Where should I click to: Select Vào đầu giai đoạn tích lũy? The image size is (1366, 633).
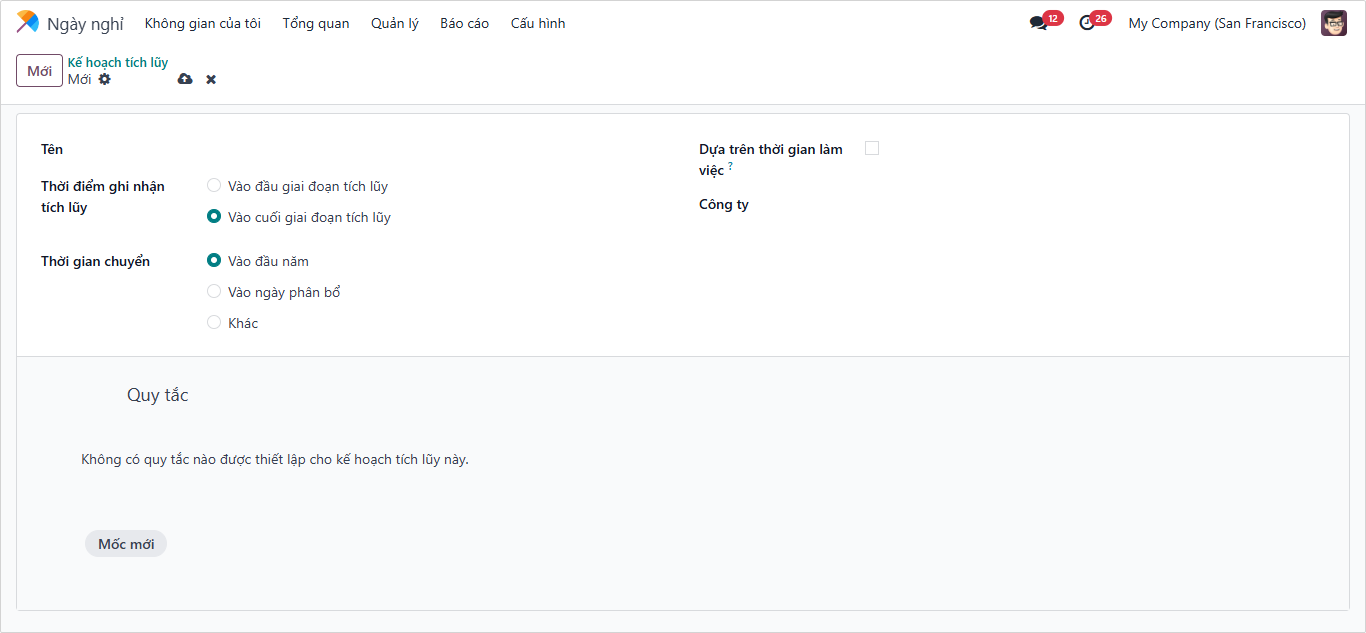tap(214, 185)
